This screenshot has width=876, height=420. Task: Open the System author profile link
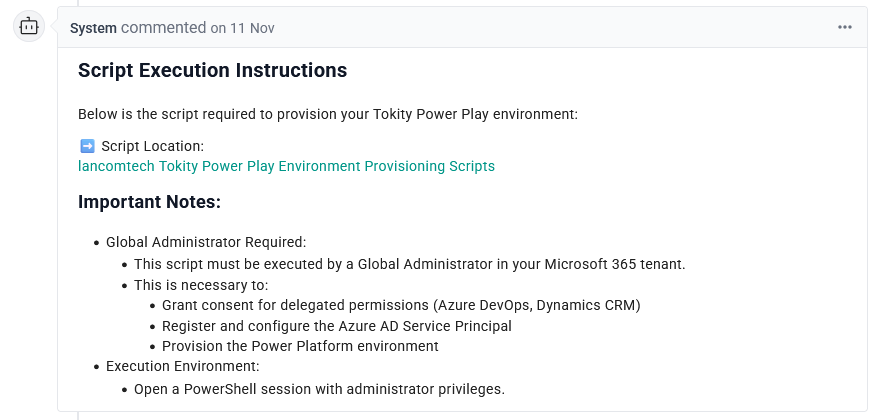[x=93, y=28]
